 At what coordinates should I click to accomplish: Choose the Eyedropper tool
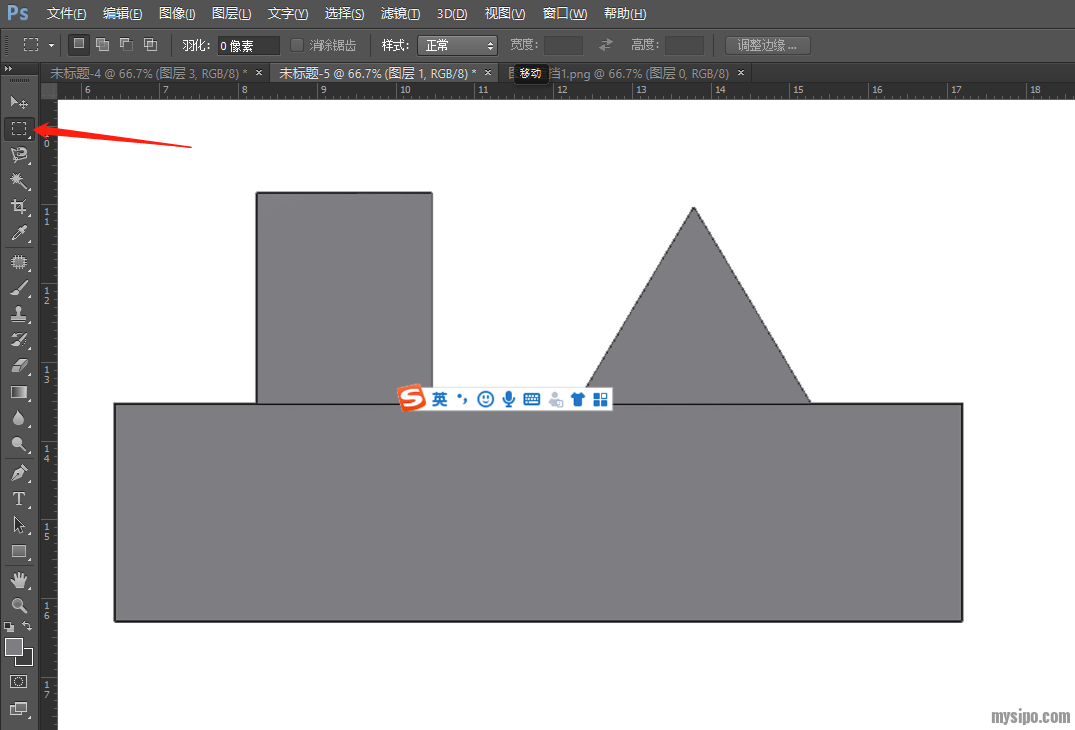(18, 234)
